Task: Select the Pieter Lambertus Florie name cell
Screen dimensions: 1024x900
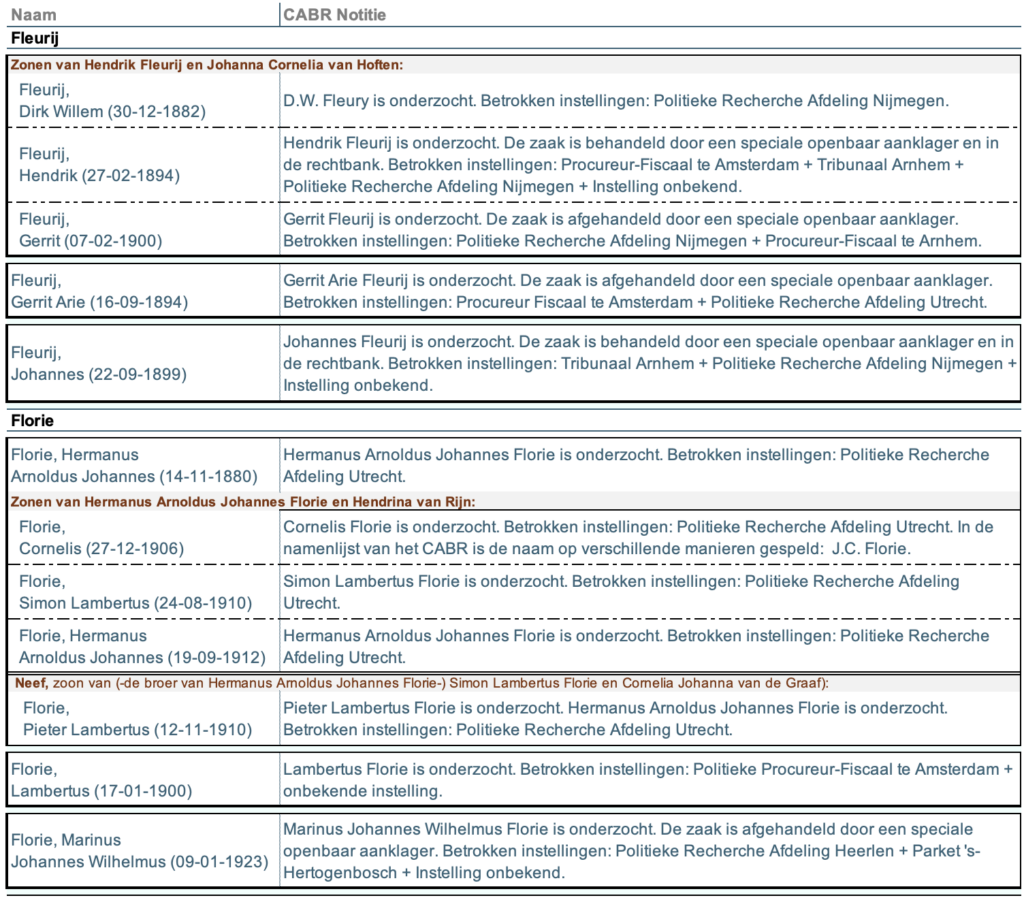Action: coord(137,719)
